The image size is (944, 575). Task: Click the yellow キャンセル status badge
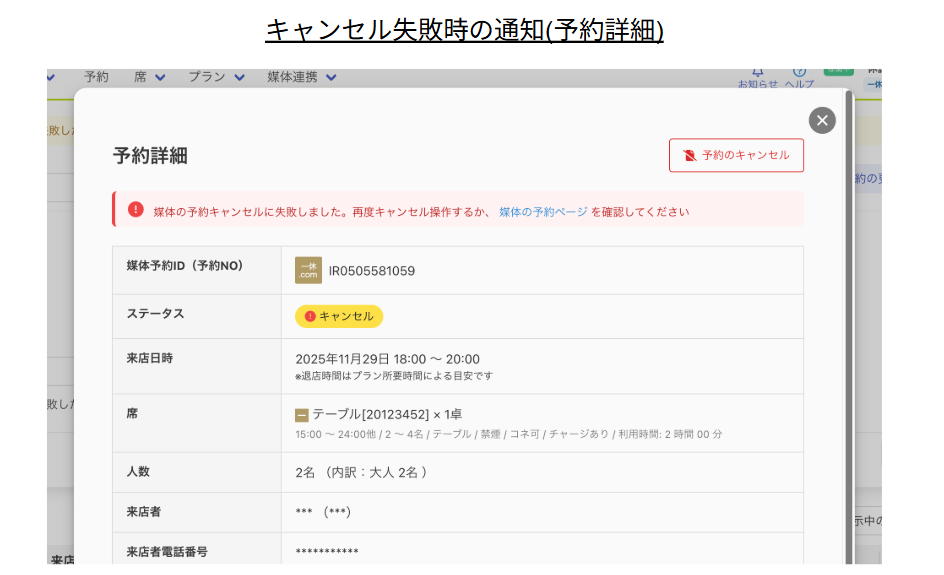[339, 316]
